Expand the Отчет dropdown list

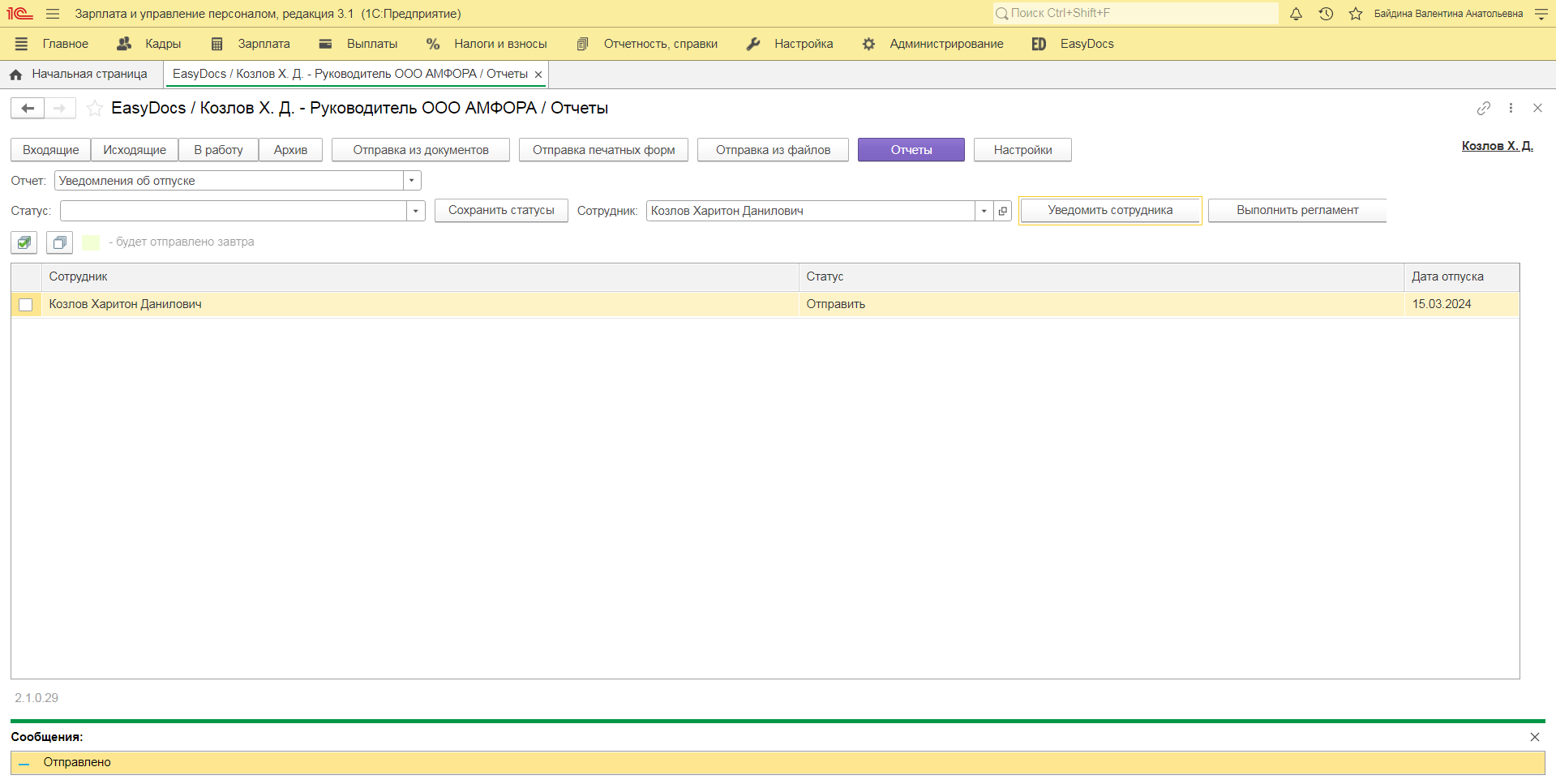[x=412, y=181]
